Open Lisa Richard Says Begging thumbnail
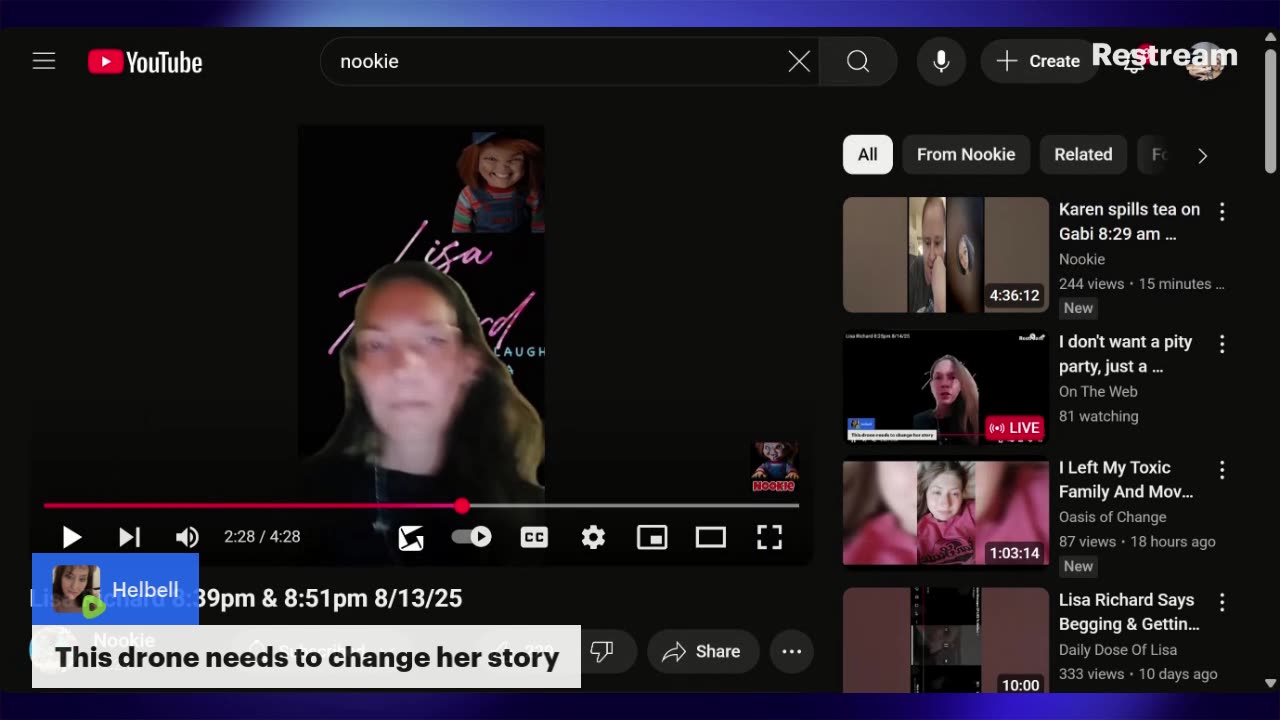The image size is (1280, 720). click(x=946, y=640)
